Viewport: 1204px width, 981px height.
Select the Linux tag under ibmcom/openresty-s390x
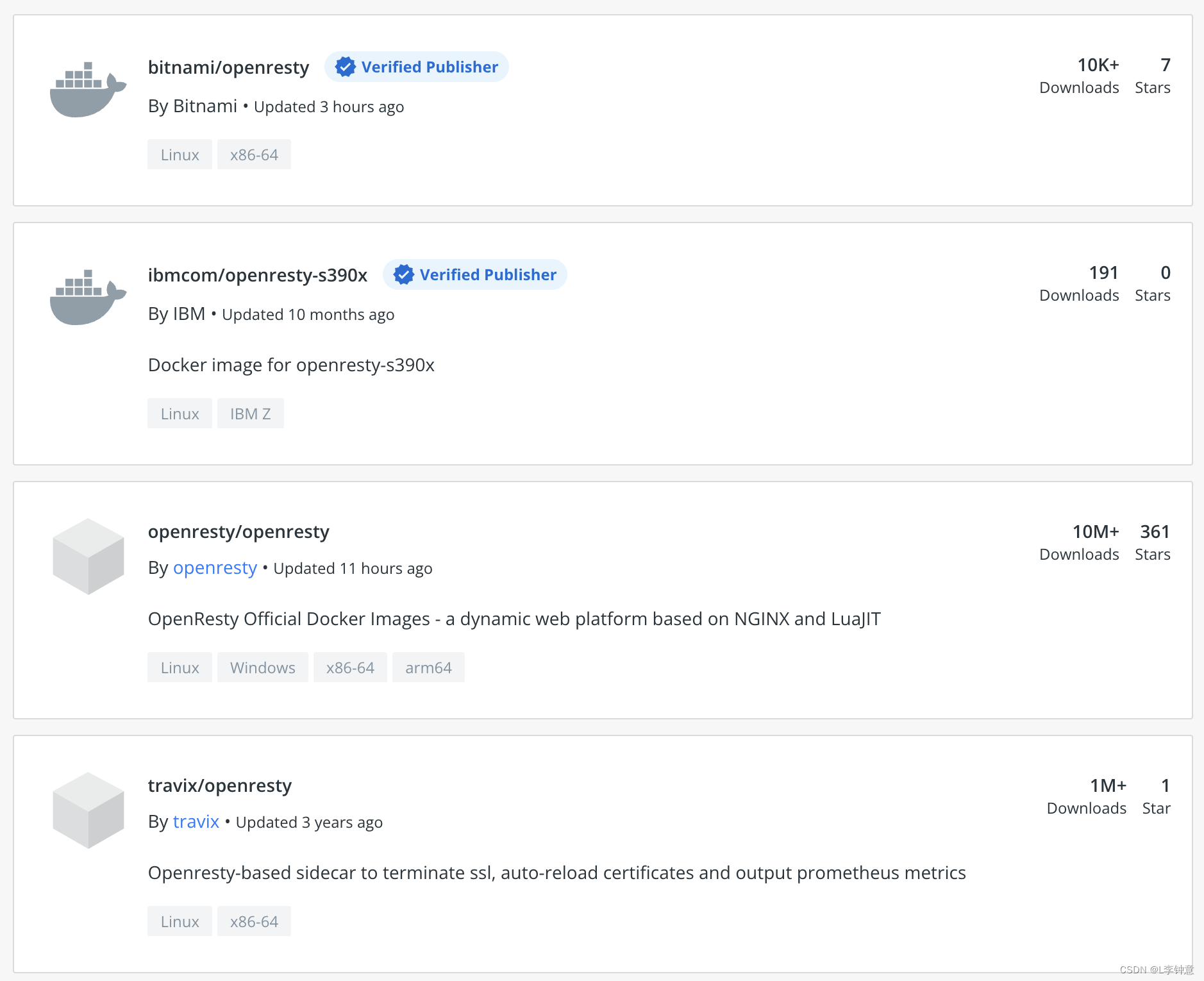(180, 414)
